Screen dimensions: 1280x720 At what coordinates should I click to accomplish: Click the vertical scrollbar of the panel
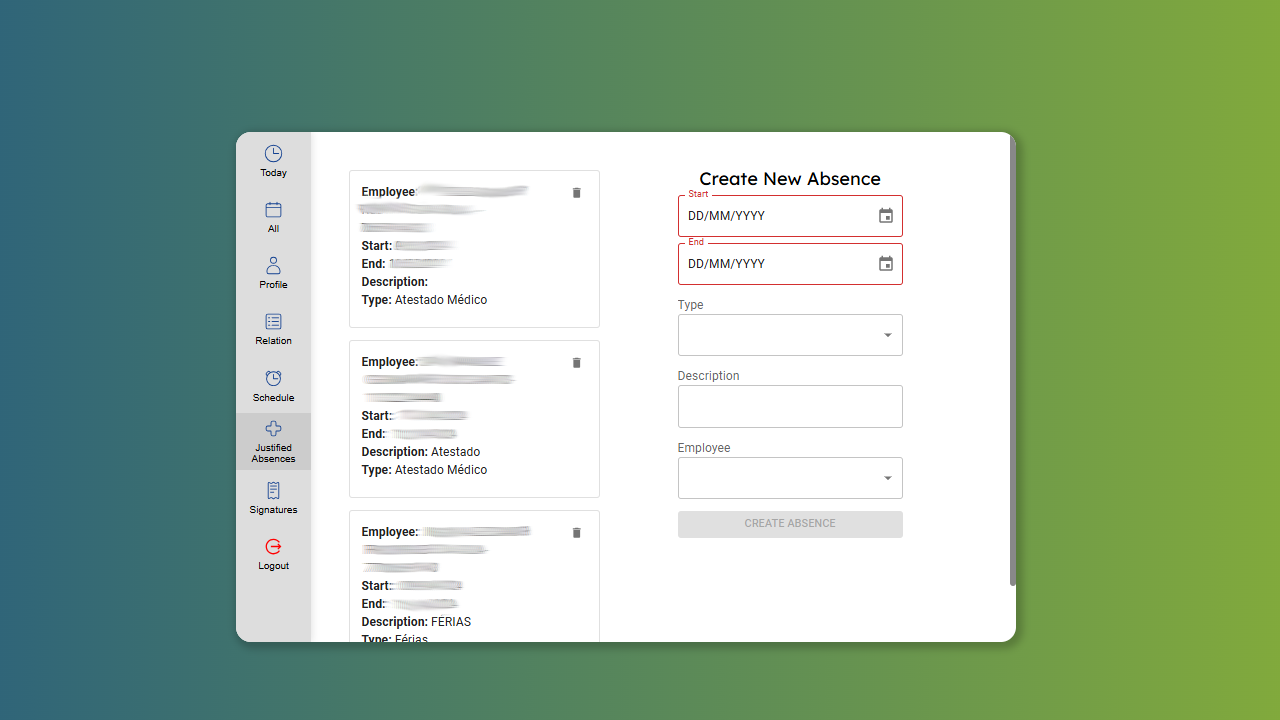1012,360
